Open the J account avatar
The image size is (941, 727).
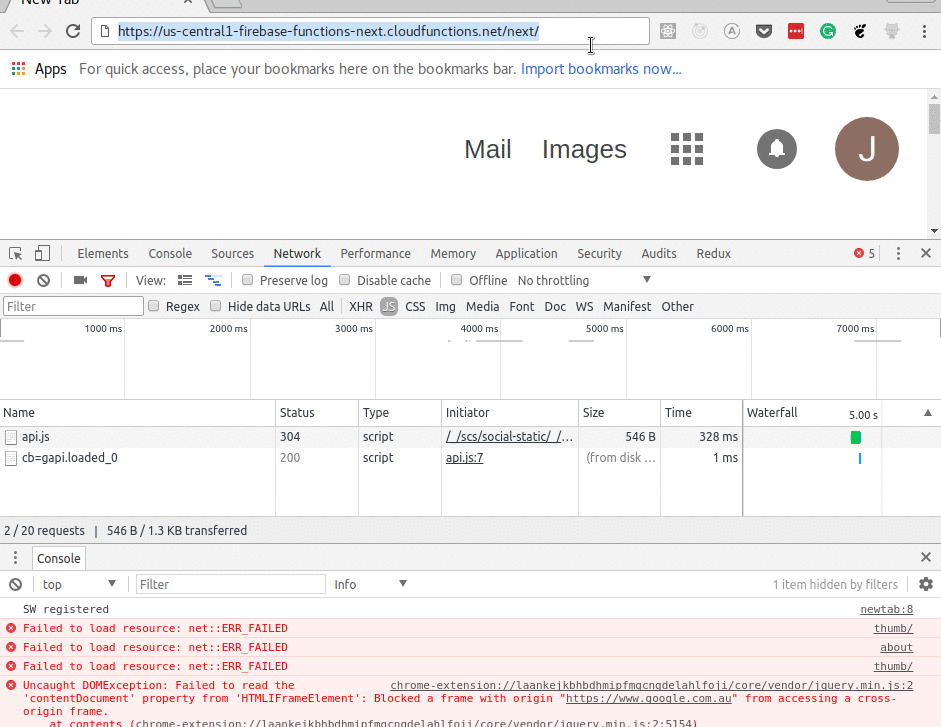point(867,149)
